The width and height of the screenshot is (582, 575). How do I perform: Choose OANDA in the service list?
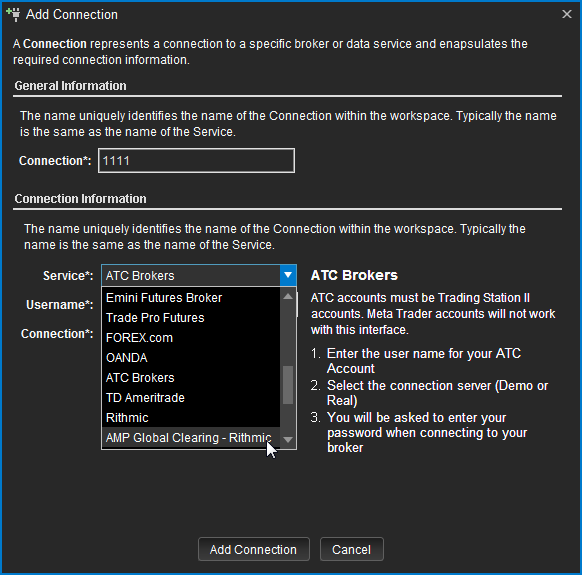(191, 358)
